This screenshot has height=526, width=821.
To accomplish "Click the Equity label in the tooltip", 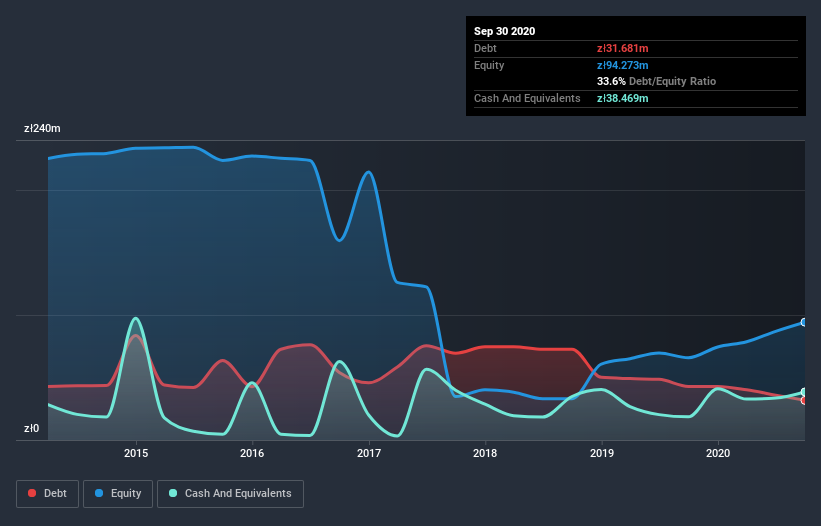I will 489,65.
